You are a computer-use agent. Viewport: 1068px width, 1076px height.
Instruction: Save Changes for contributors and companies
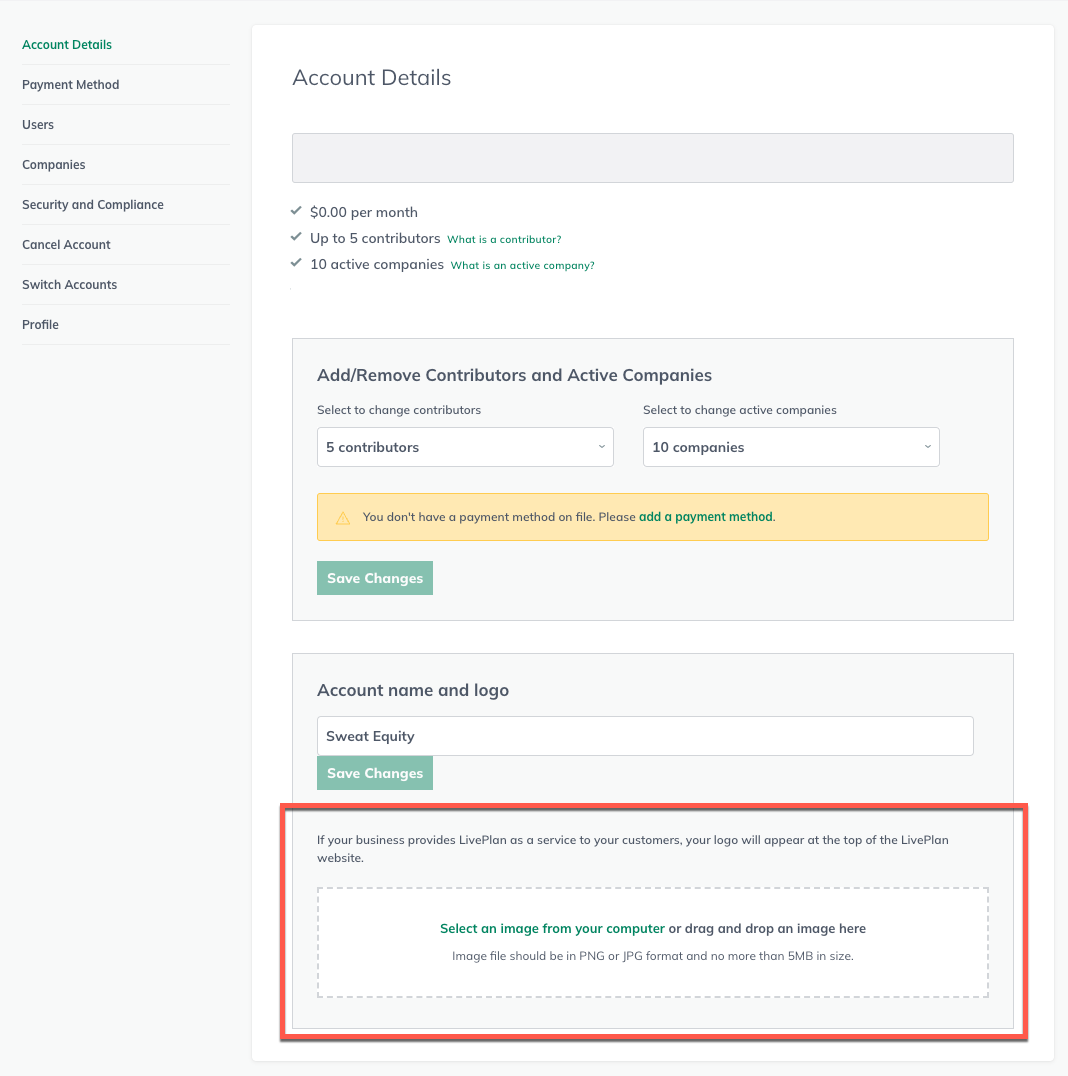[x=375, y=578]
